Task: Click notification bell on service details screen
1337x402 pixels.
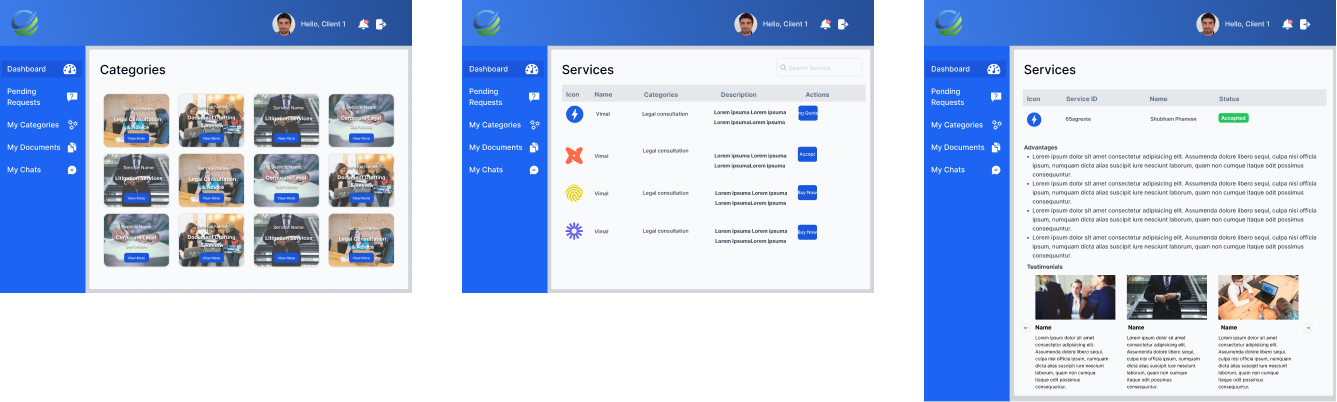Action: point(1287,24)
